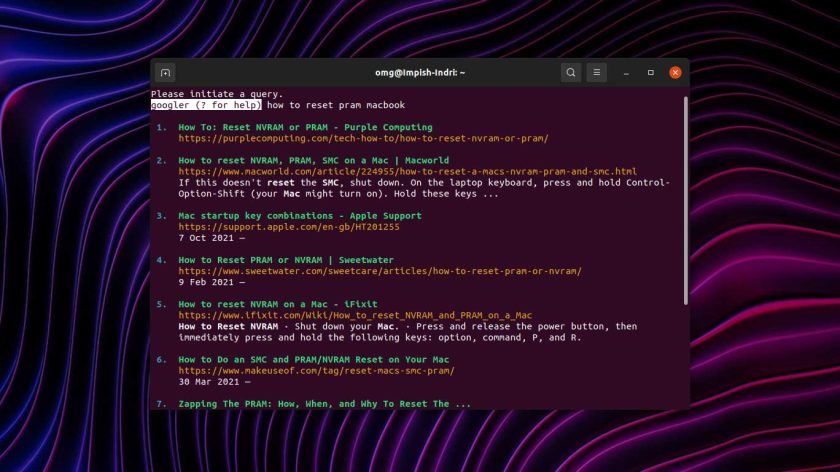Click the title 'How to Reset PRAM or NVRAM | Sweetwater'
The width and height of the screenshot is (840, 472).
[x=286, y=260]
